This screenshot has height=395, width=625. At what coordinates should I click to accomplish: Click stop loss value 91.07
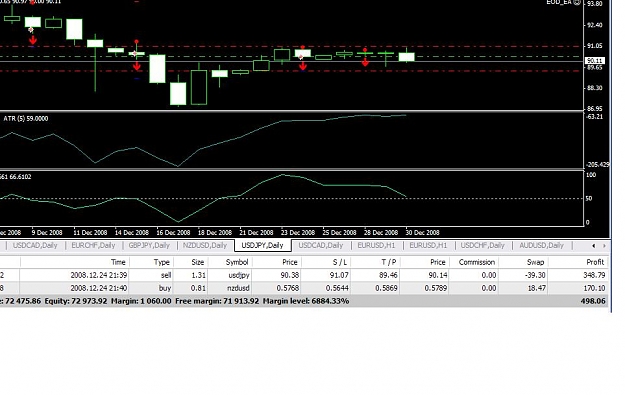(339, 275)
